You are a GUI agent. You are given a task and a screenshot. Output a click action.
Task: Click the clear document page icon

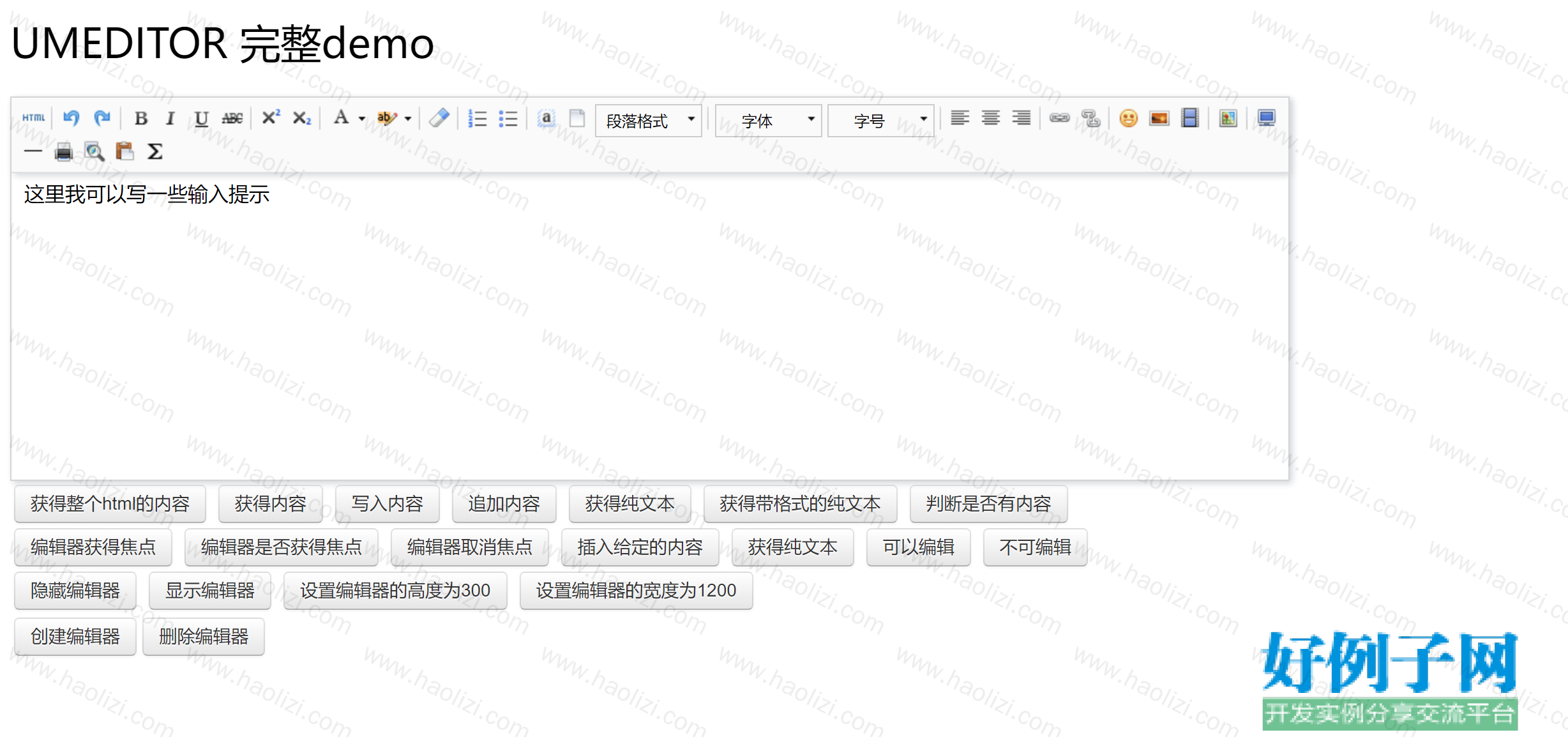(x=577, y=118)
